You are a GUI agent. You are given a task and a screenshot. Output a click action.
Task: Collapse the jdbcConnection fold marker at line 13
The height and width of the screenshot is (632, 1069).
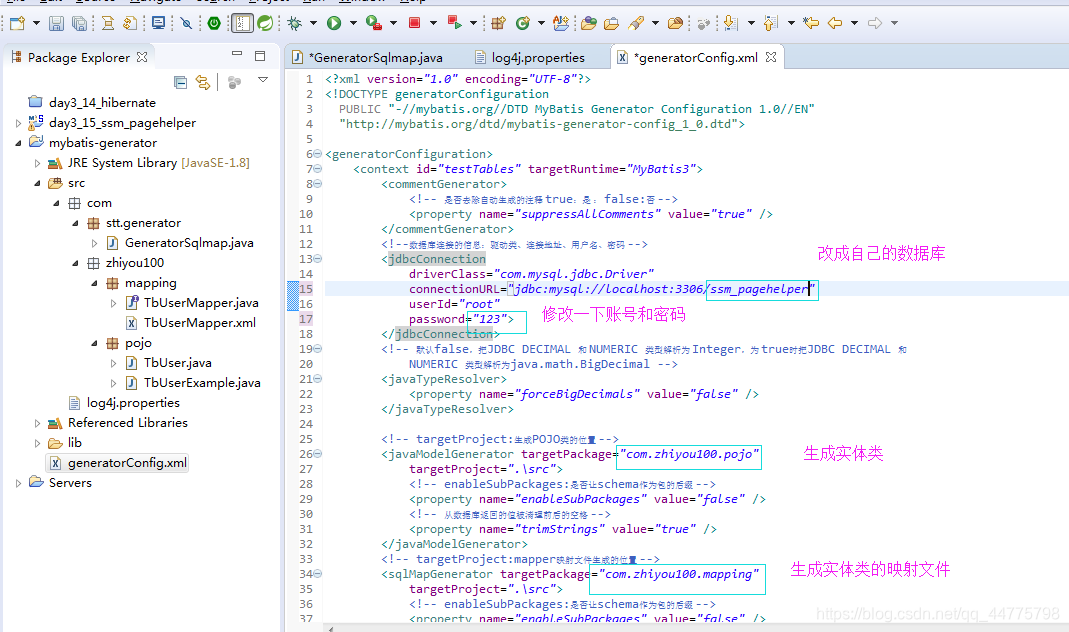318,259
